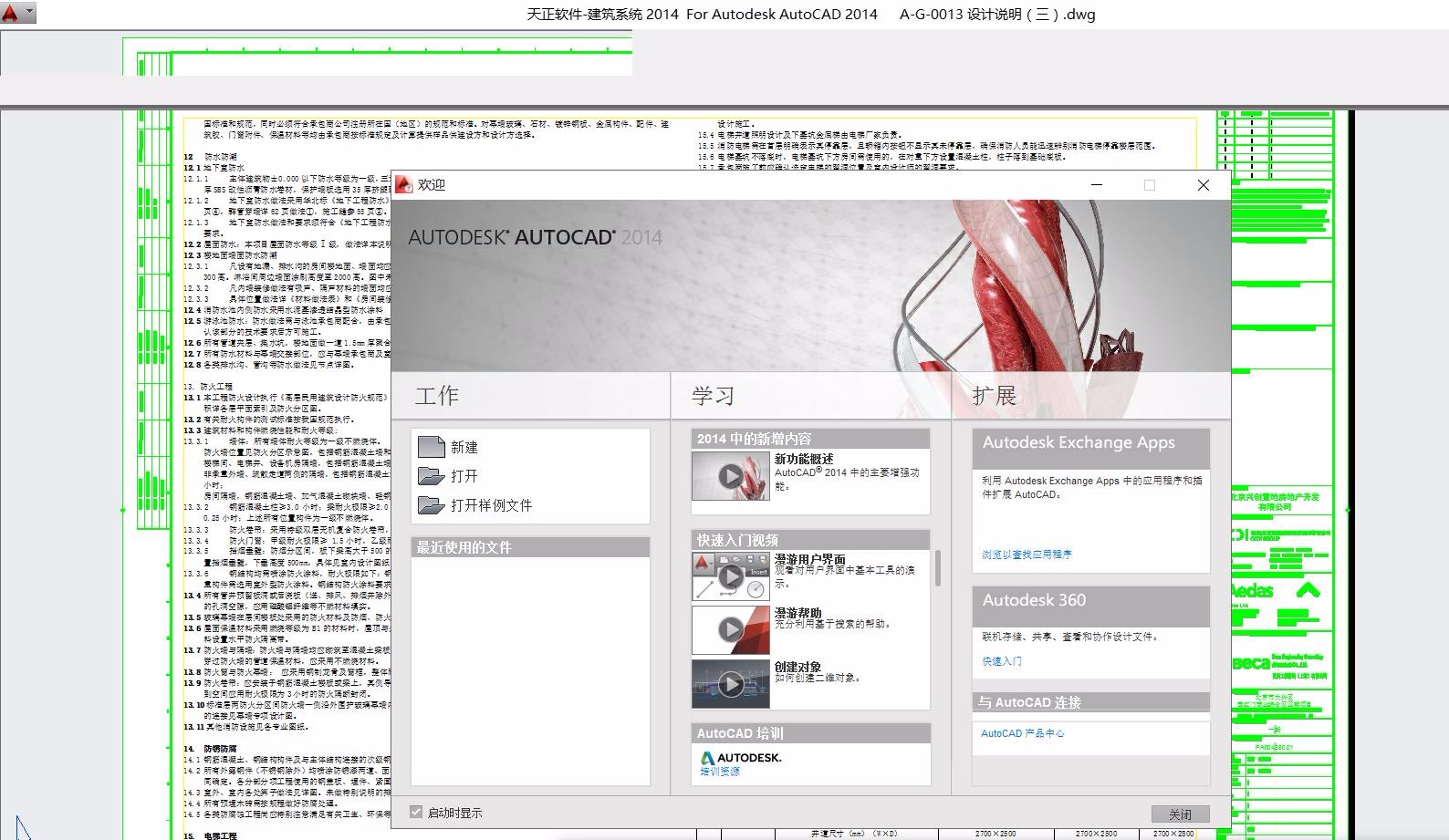The image size is (1449, 840).
Task: Select the 新功能概述 title text
Action: coord(804,459)
